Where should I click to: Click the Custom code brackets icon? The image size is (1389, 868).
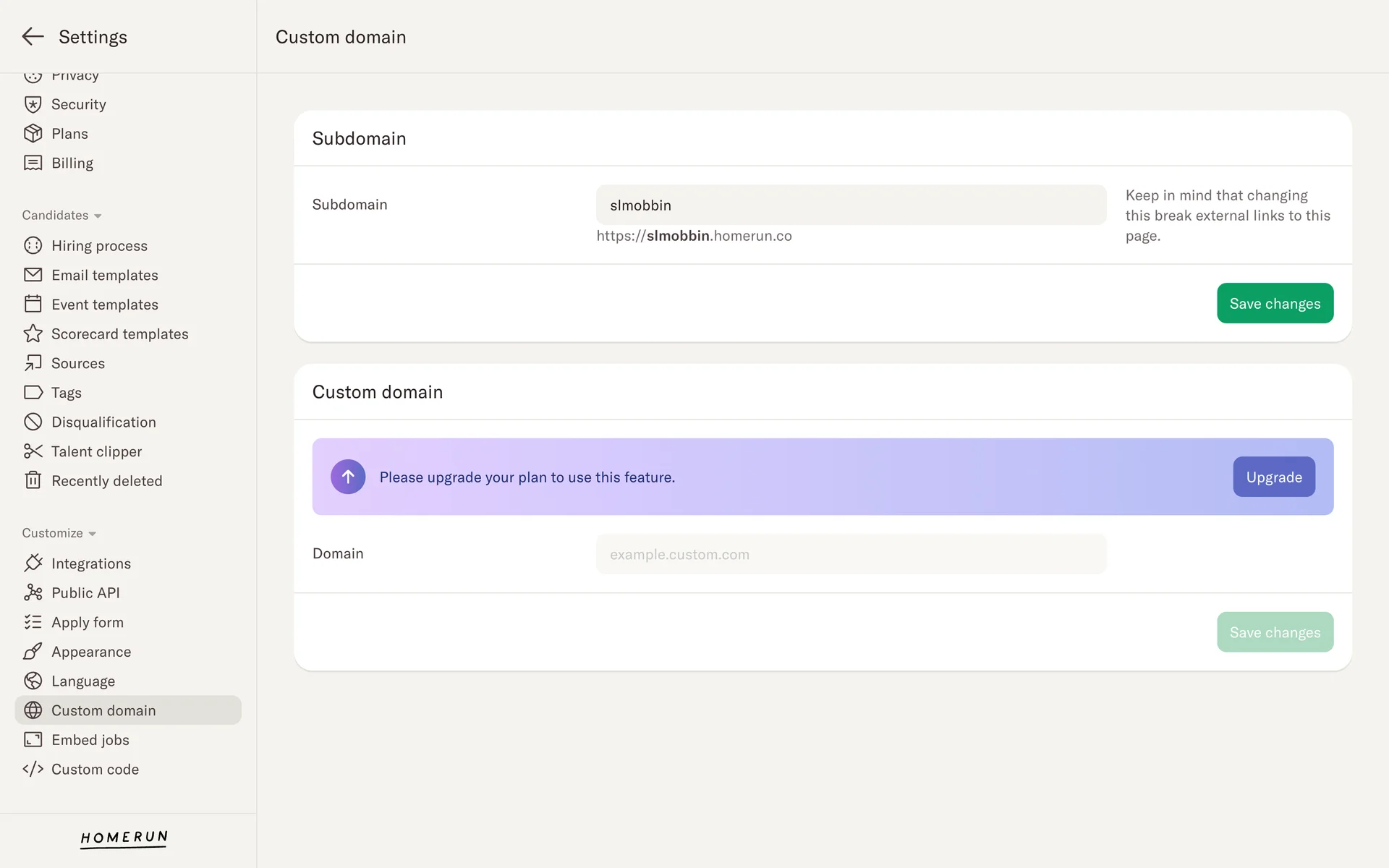click(x=33, y=769)
